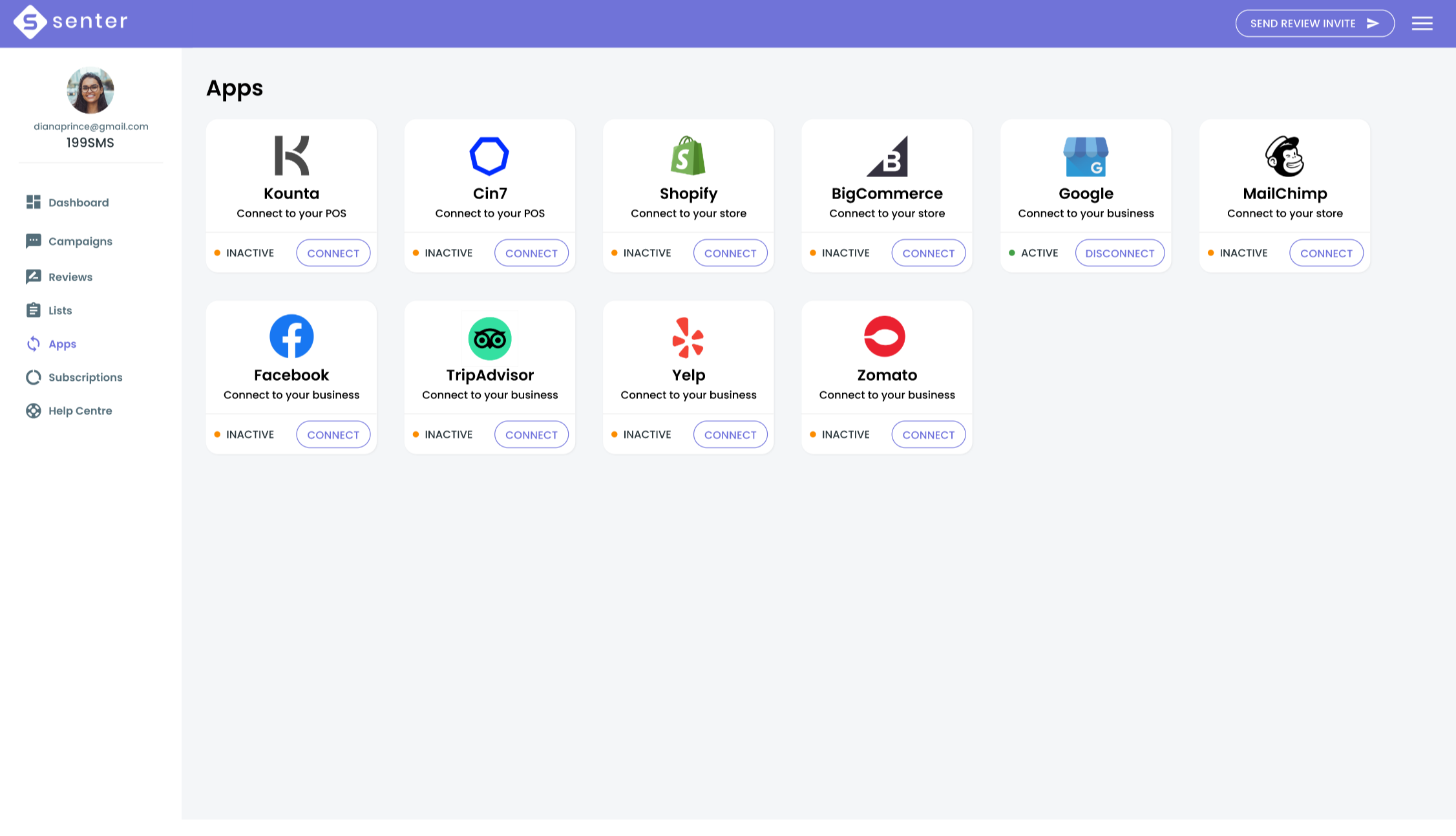Click the Cin7 Connect button
The width and height of the screenshot is (1456, 836).
tap(531, 253)
